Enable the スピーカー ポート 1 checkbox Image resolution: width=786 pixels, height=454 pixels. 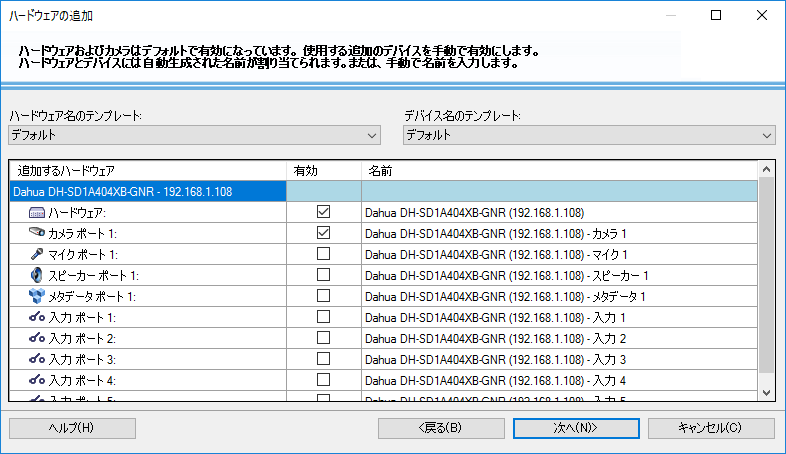323,275
